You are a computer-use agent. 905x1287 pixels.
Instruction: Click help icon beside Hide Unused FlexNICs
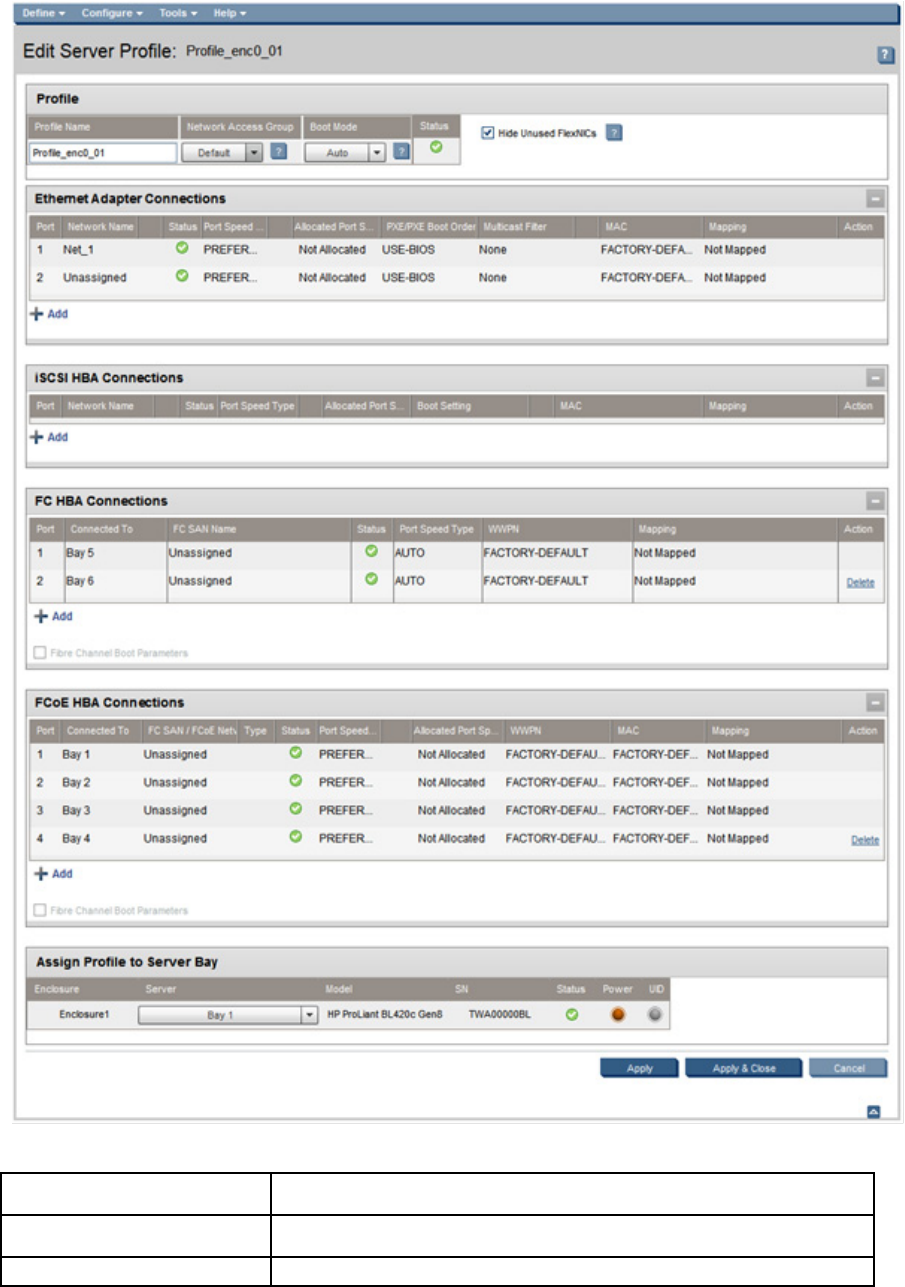click(x=615, y=133)
